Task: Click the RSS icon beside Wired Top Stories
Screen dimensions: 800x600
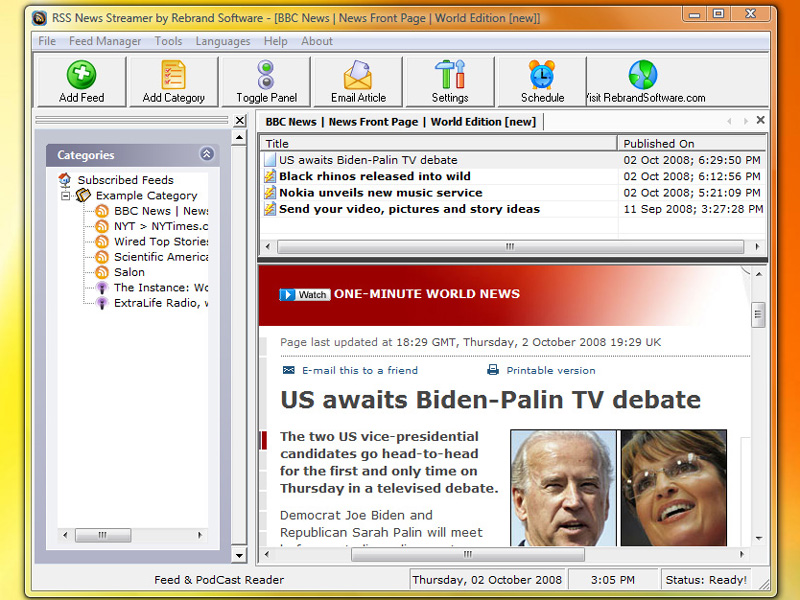Action: coord(102,241)
